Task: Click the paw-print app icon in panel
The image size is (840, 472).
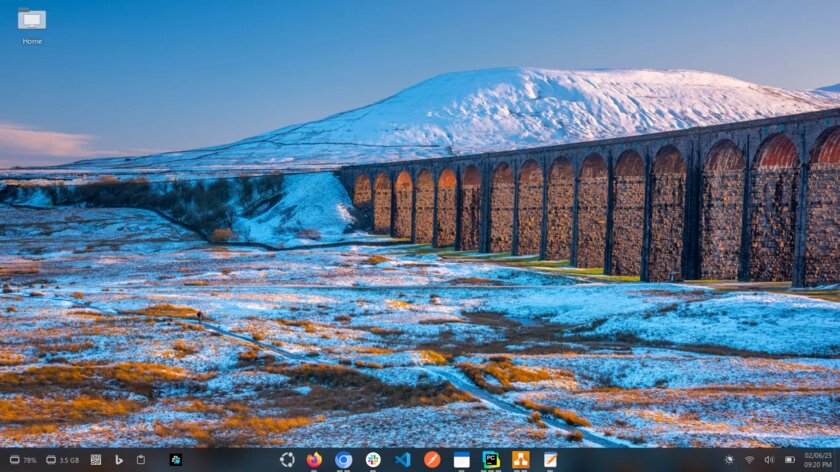Action: 176,460
